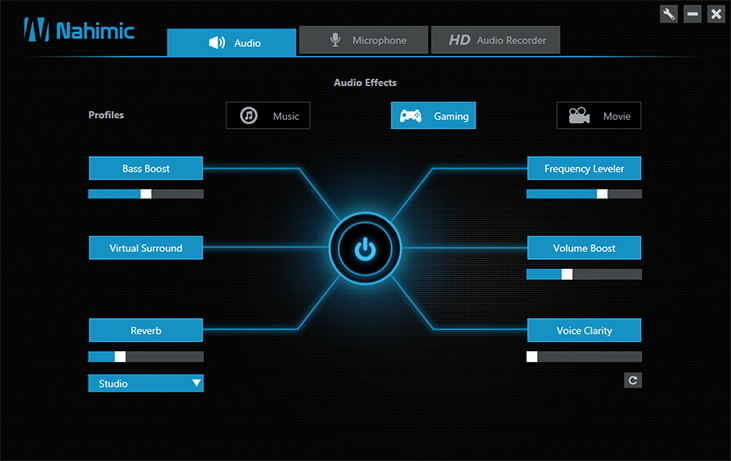Viewport: 731px width, 461px height.
Task: Click the Volume Boost effect button
Action: [584, 248]
